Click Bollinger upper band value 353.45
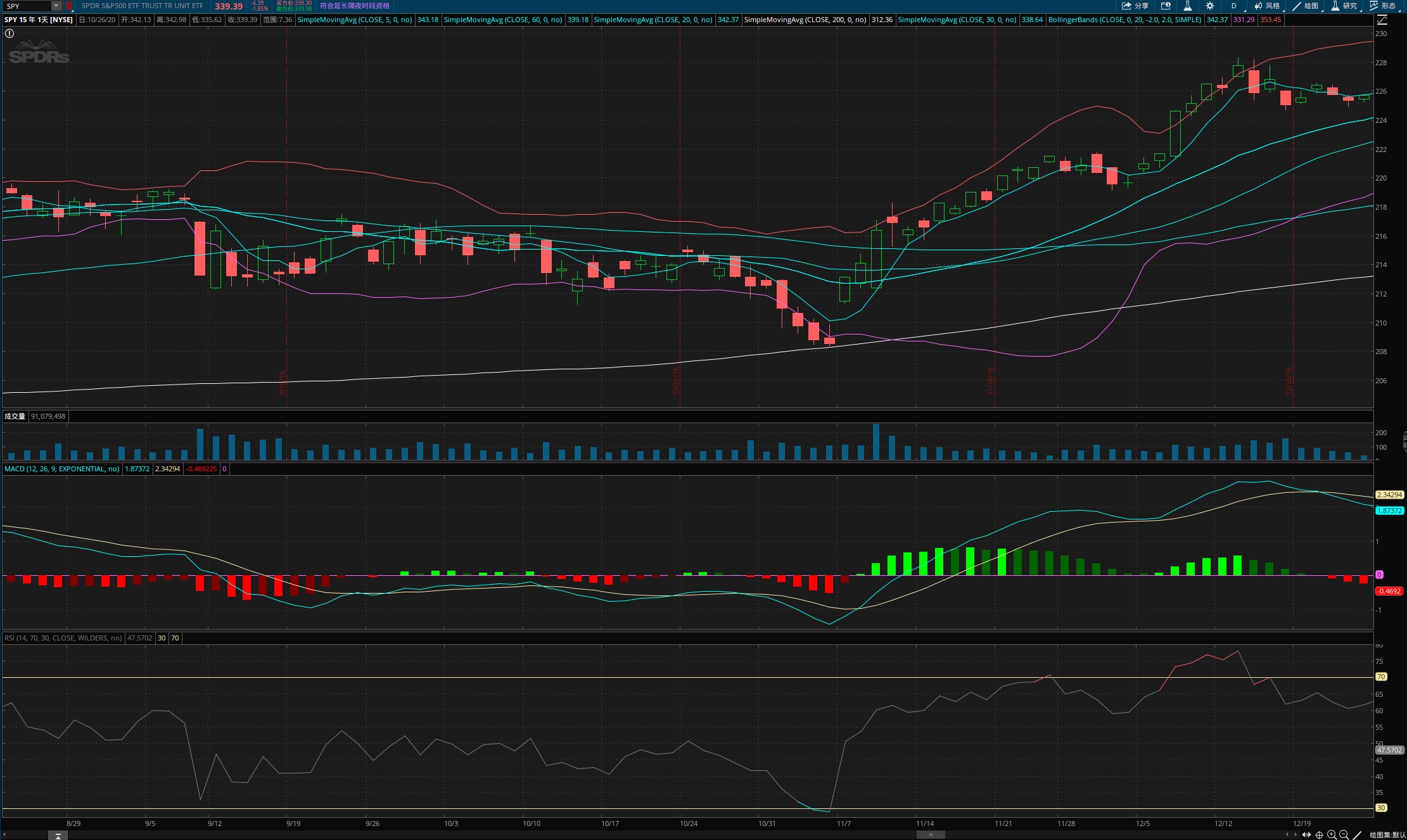1407x840 pixels. tap(1270, 20)
